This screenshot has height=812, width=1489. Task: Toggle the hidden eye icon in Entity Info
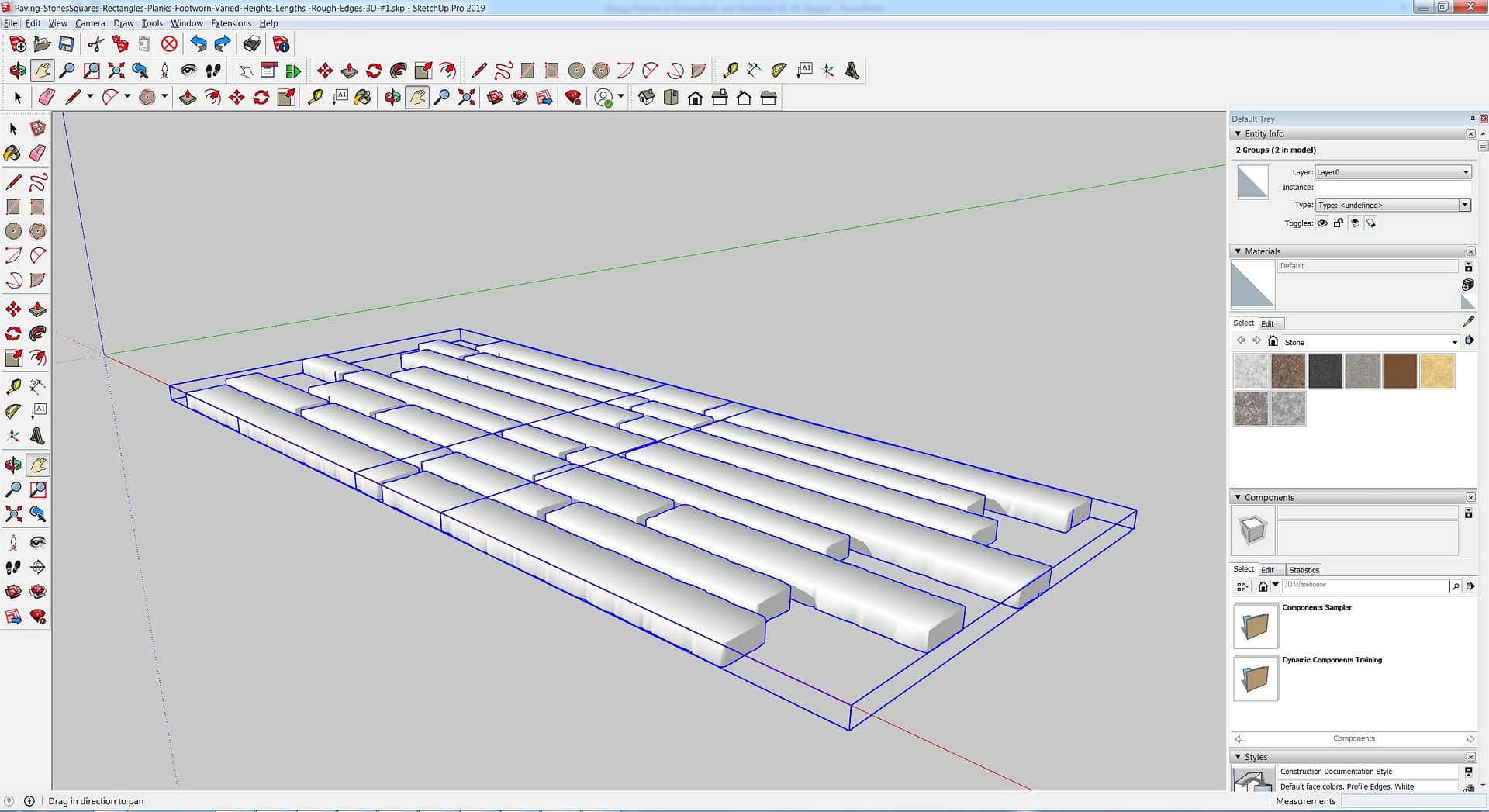point(1322,223)
